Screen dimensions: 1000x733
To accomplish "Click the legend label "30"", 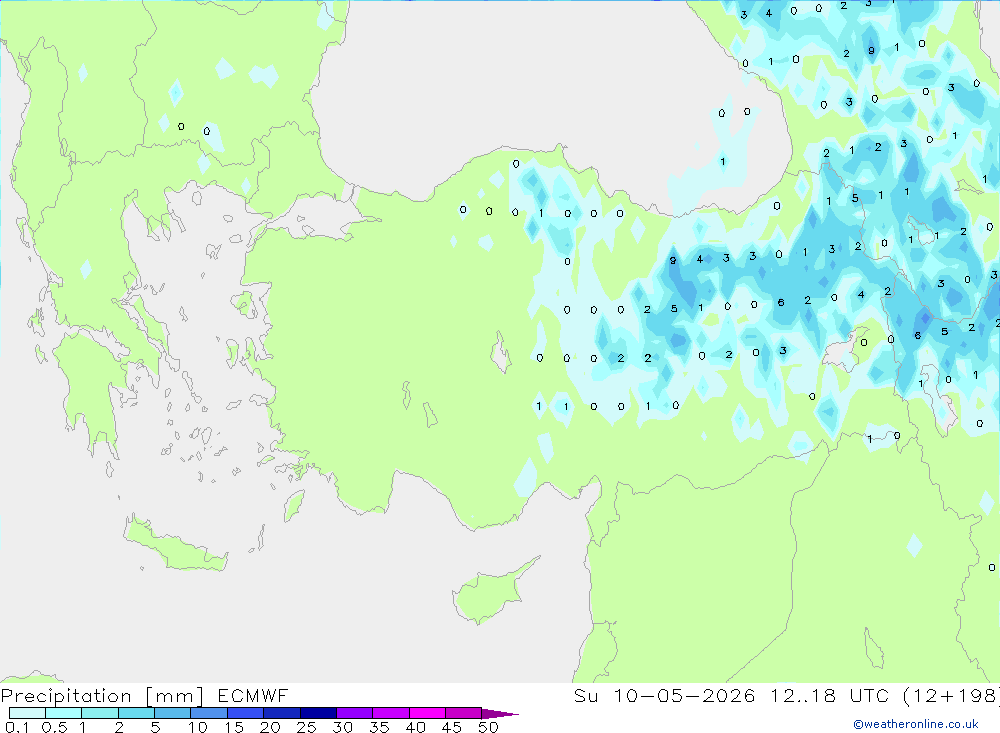I will pyautogui.click(x=343, y=727).
